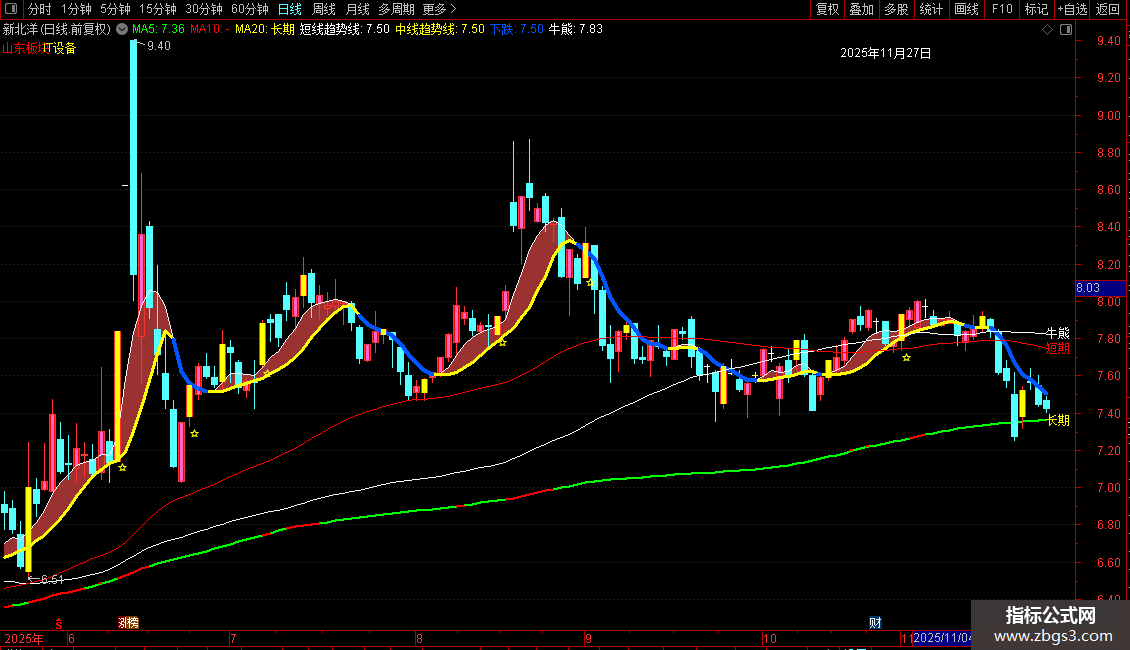Viewport: 1130px width, 650px height.
Task: Click the 统计 statistics button
Action: pos(931,9)
